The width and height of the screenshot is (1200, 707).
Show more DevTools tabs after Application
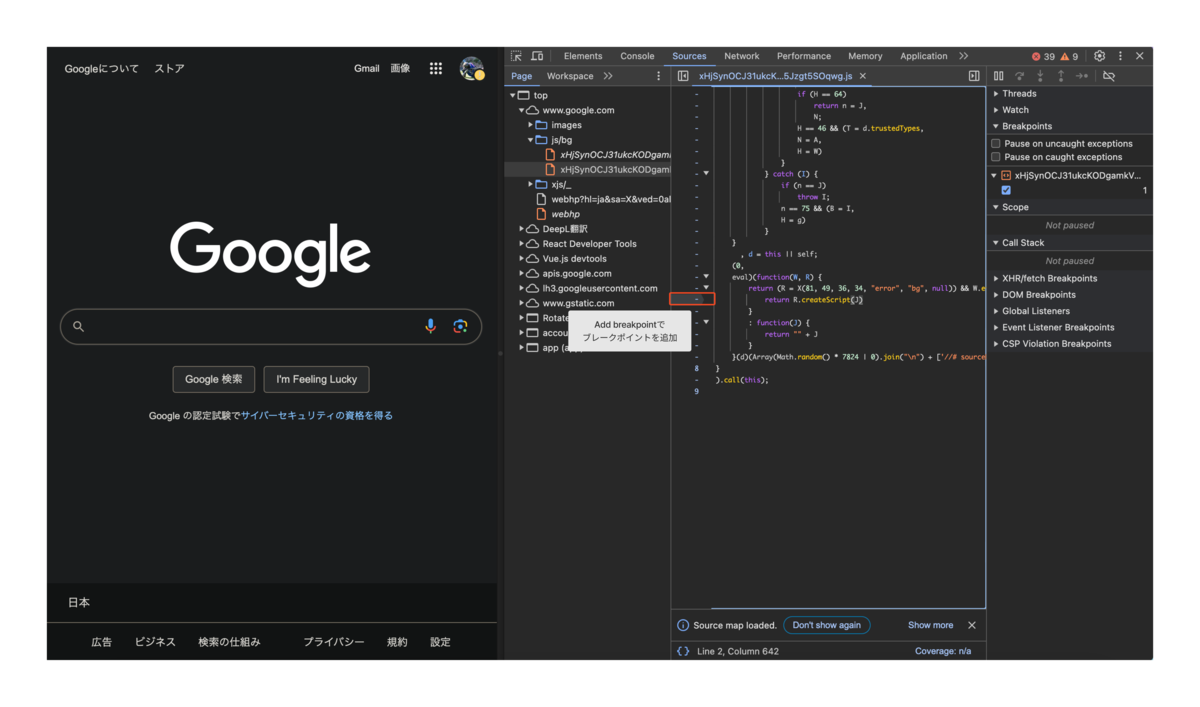(x=963, y=56)
